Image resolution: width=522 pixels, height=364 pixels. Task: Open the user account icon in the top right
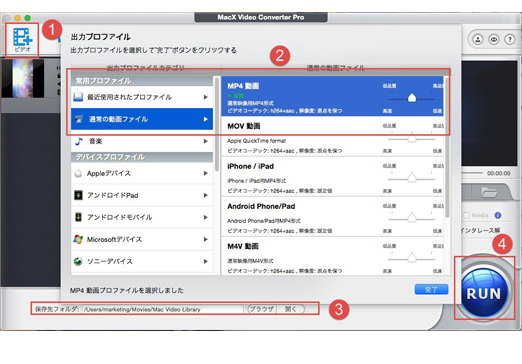click(x=478, y=40)
